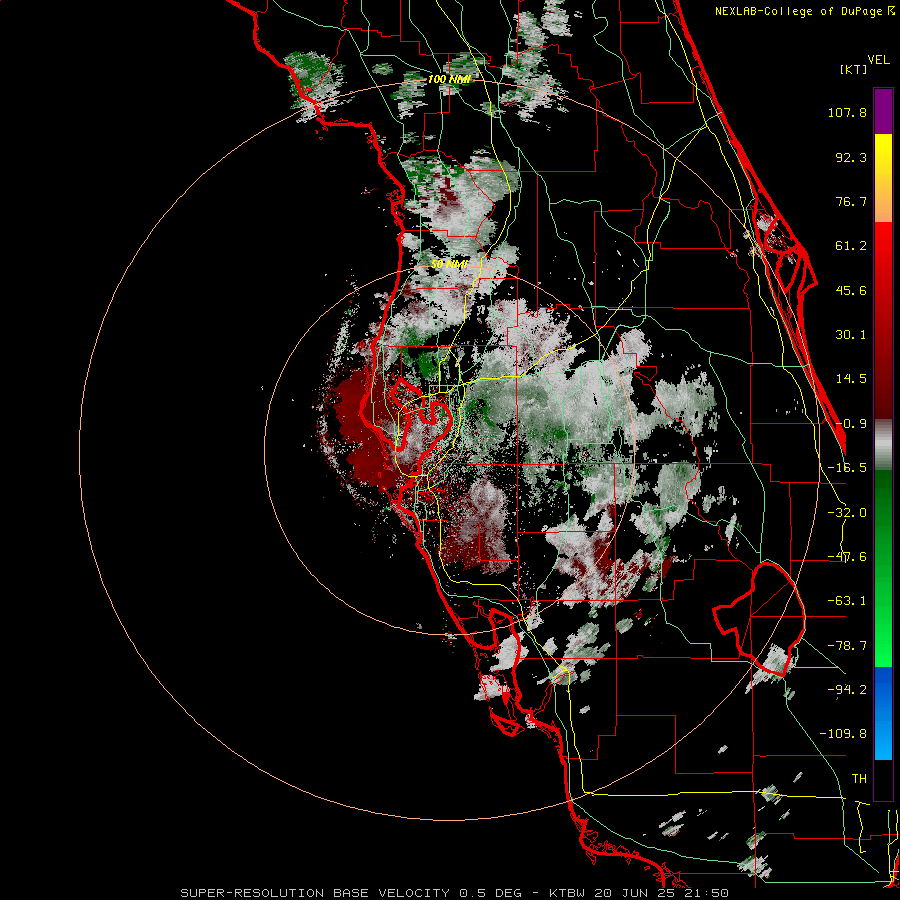Click the 30.1 velocity scale value
Image resolution: width=900 pixels, height=900 pixels.
[x=851, y=334]
